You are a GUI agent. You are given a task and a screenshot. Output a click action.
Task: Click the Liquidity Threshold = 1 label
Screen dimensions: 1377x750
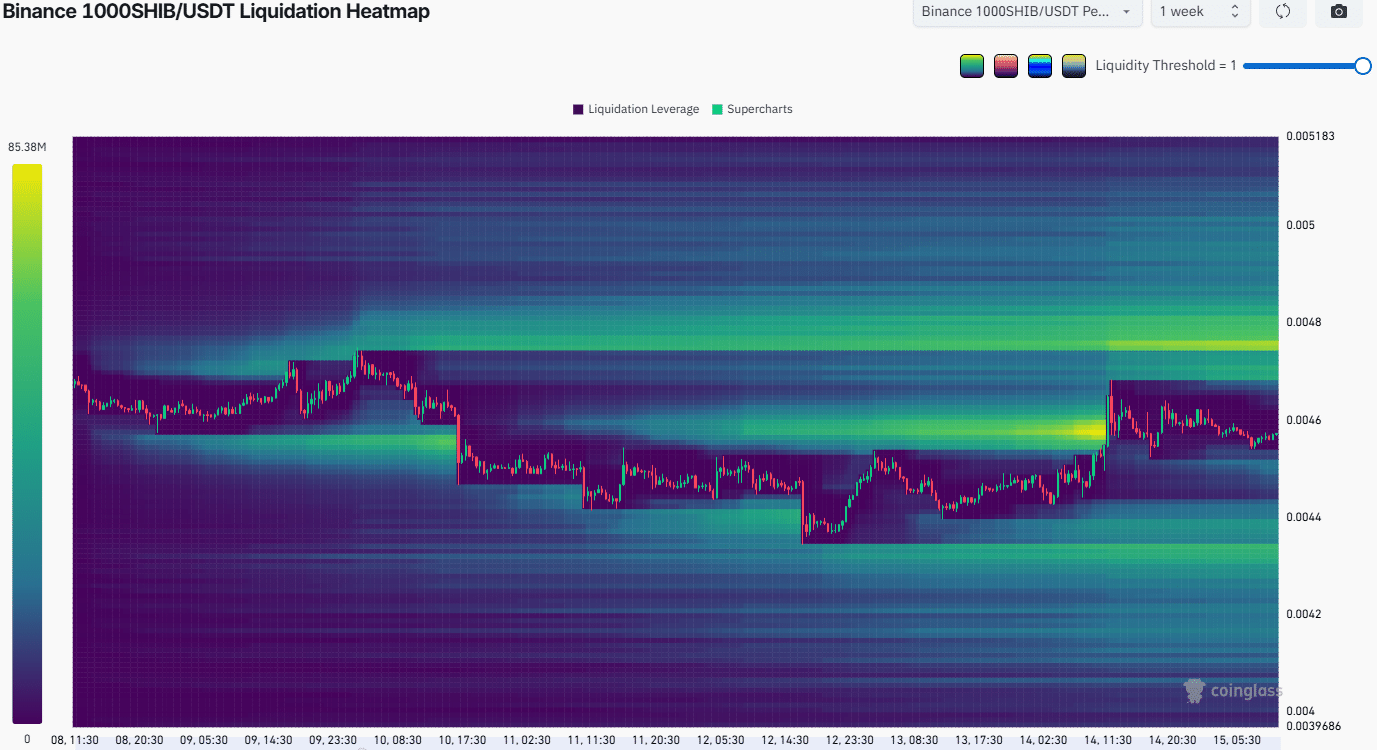coord(1166,66)
